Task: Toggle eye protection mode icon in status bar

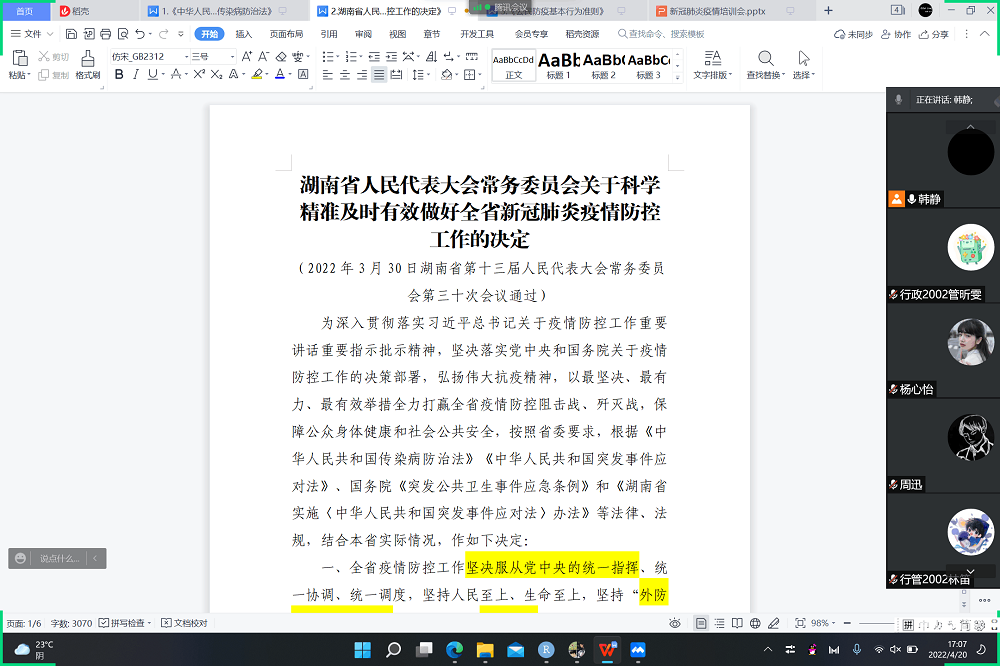Action: click(675, 623)
